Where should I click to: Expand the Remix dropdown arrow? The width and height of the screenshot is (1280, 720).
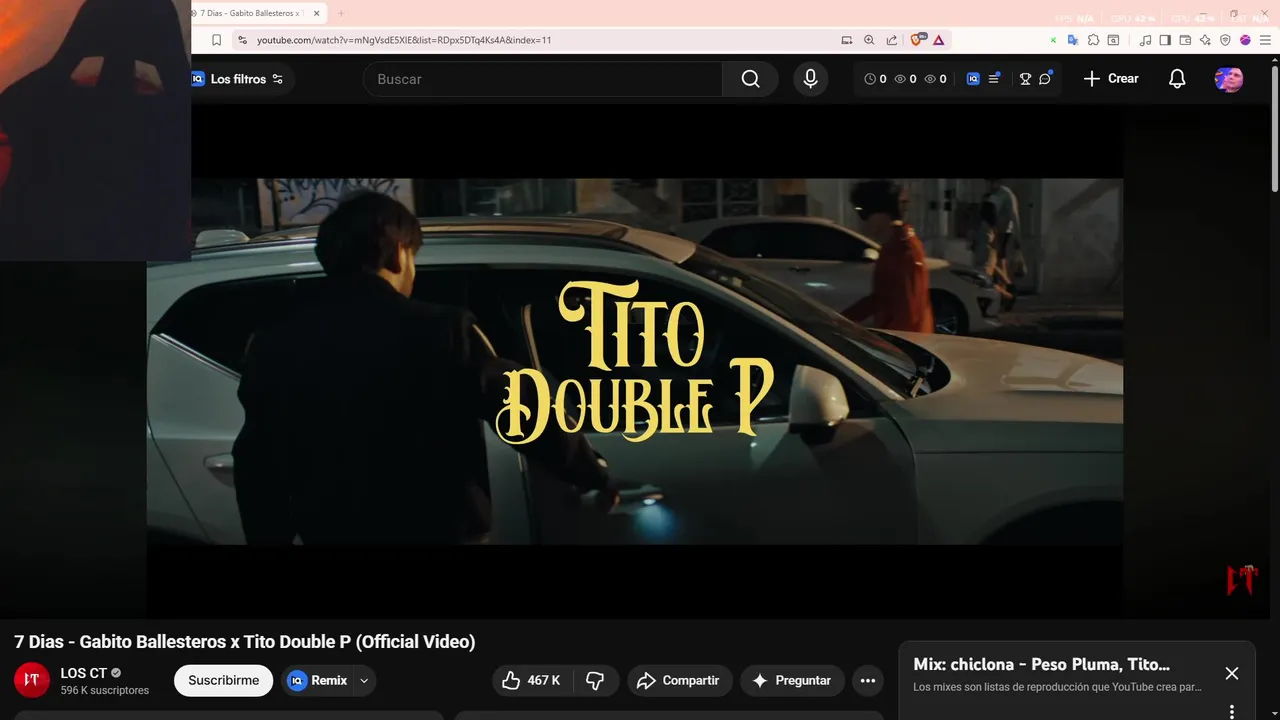364,680
